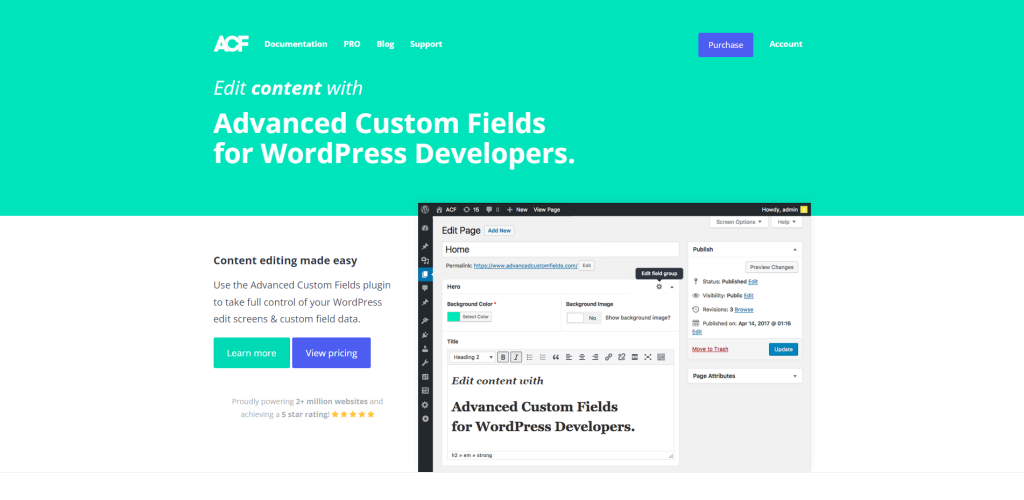Click the View pricing button

pos(331,352)
